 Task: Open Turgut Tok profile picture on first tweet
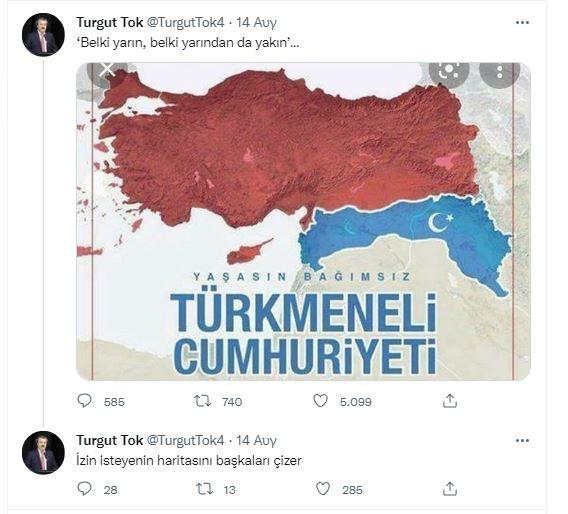tap(43, 35)
